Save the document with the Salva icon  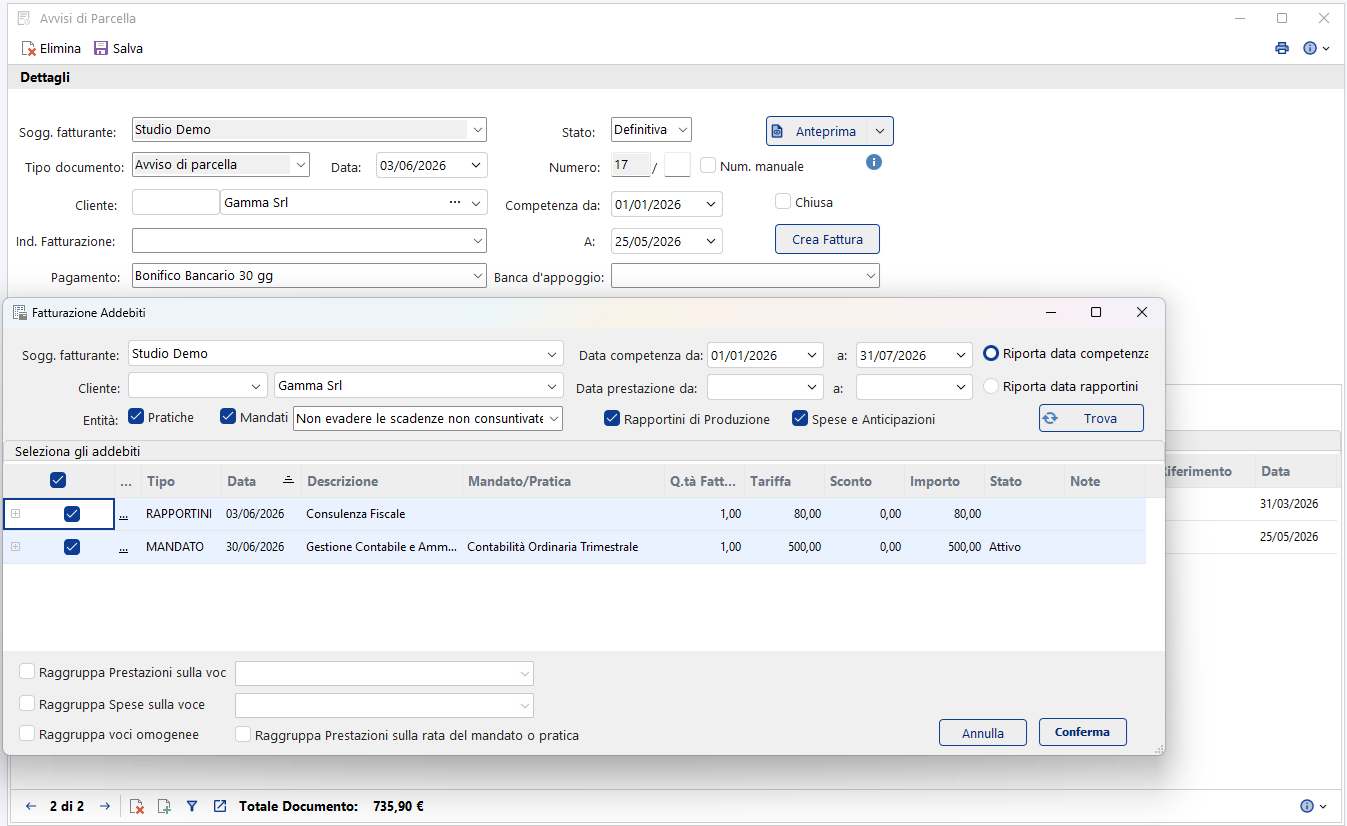101,48
